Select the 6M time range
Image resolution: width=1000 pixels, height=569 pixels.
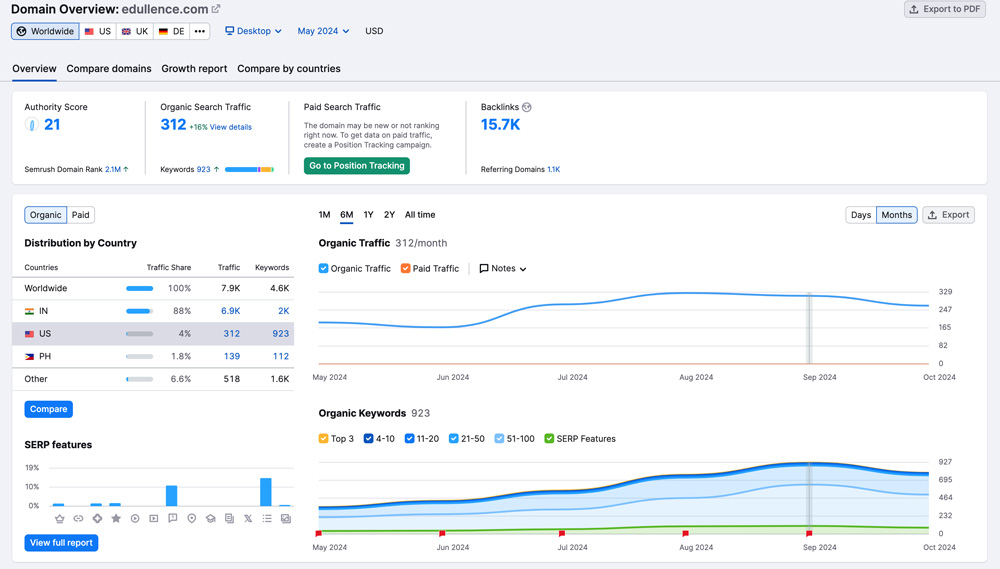point(346,215)
